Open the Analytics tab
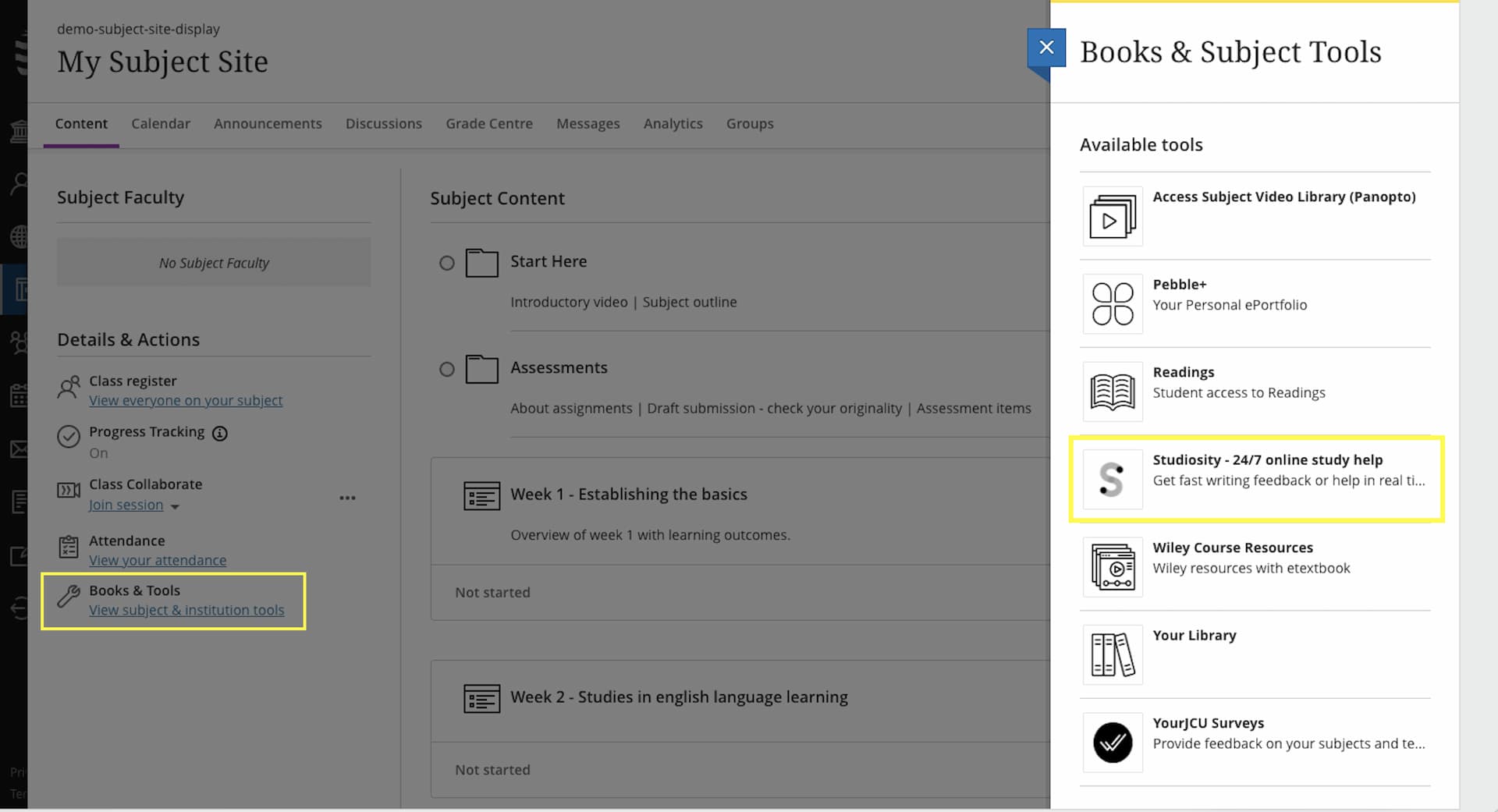The height and width of the screenshot is (812, 1498). pyautogui.click(x=673, y=123)
